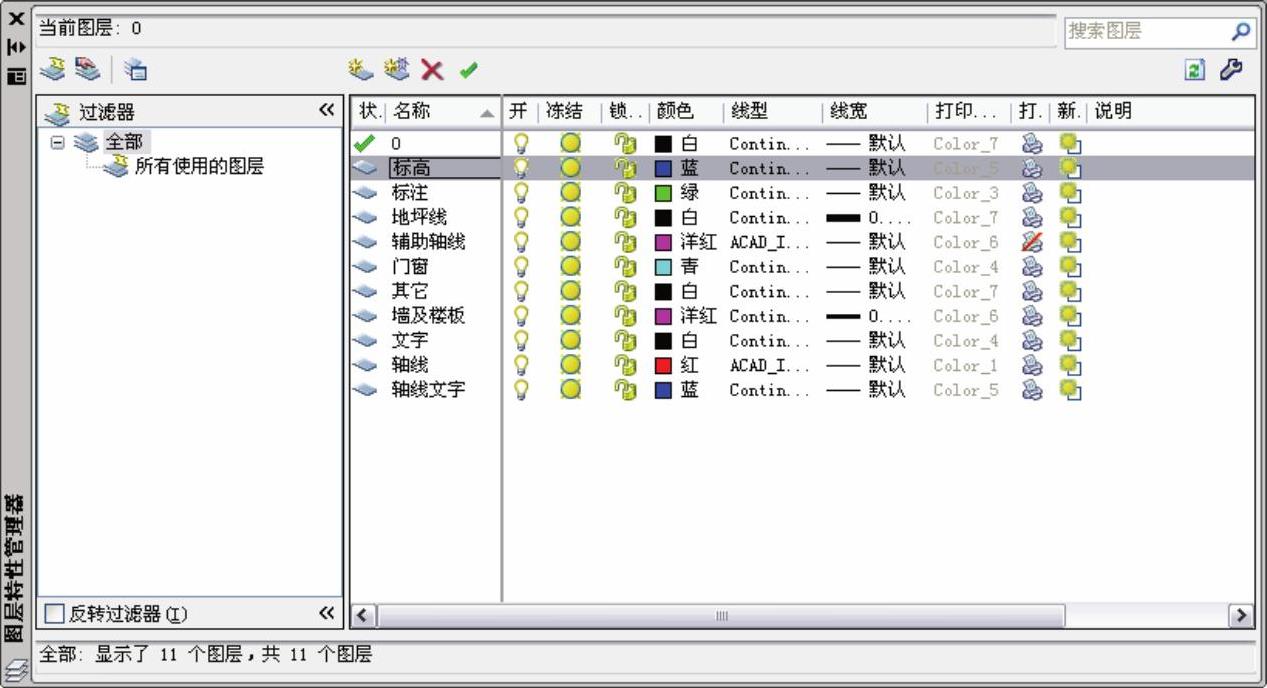Screen dimensions: 1267x688
Task: Click the horizontal scrollbar right arrow
Action: pyautogui.click(x=1242, y=615)
